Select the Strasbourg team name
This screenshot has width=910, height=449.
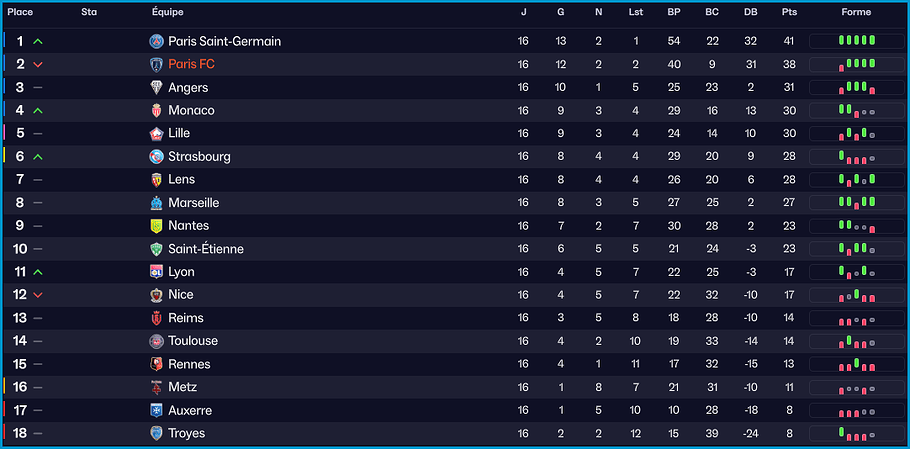(x=199, y=156)
